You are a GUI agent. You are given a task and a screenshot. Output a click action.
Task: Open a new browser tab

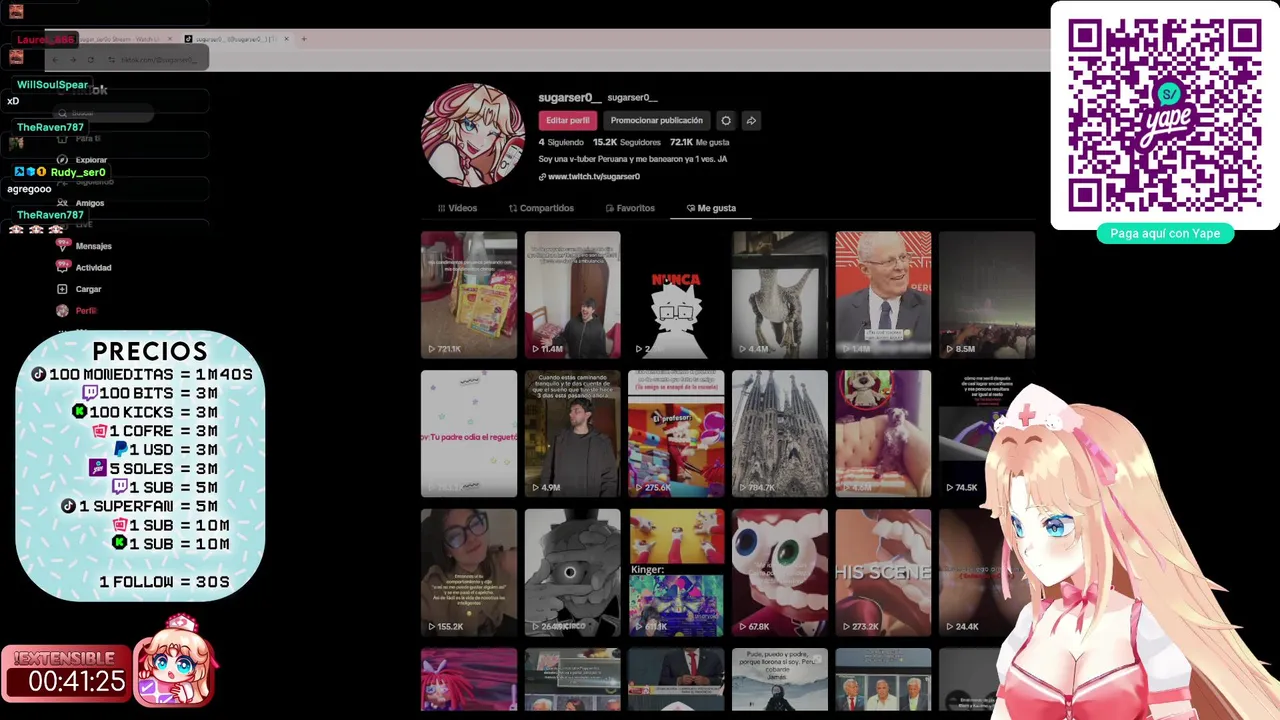pos(304,39)
